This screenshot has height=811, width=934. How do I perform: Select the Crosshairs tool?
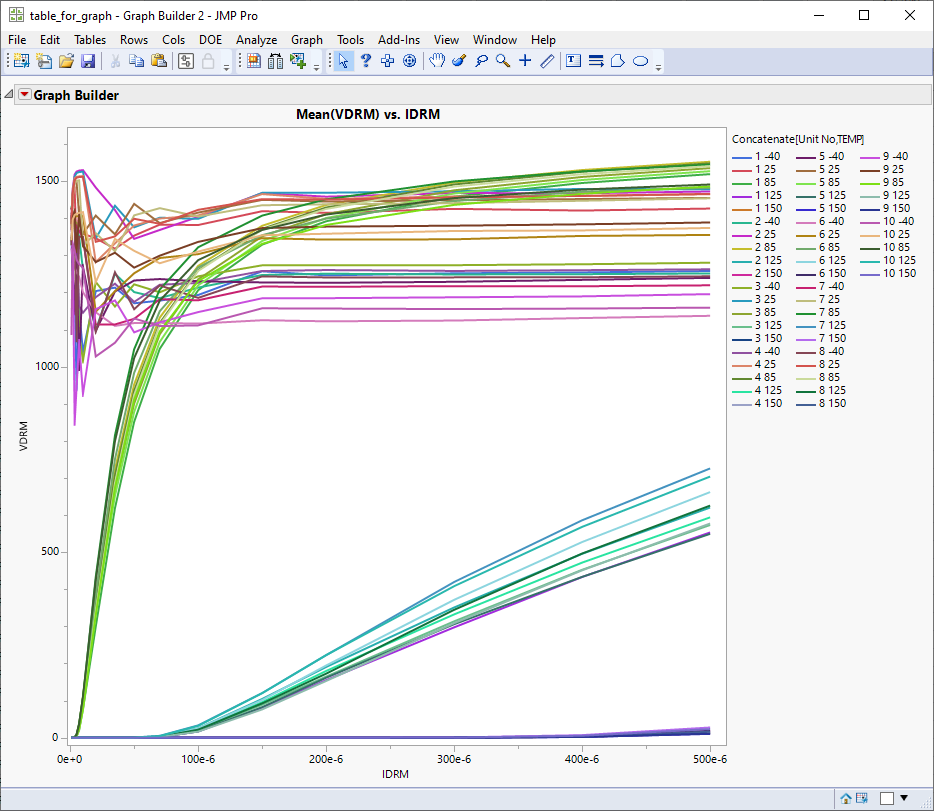point(525,61)
